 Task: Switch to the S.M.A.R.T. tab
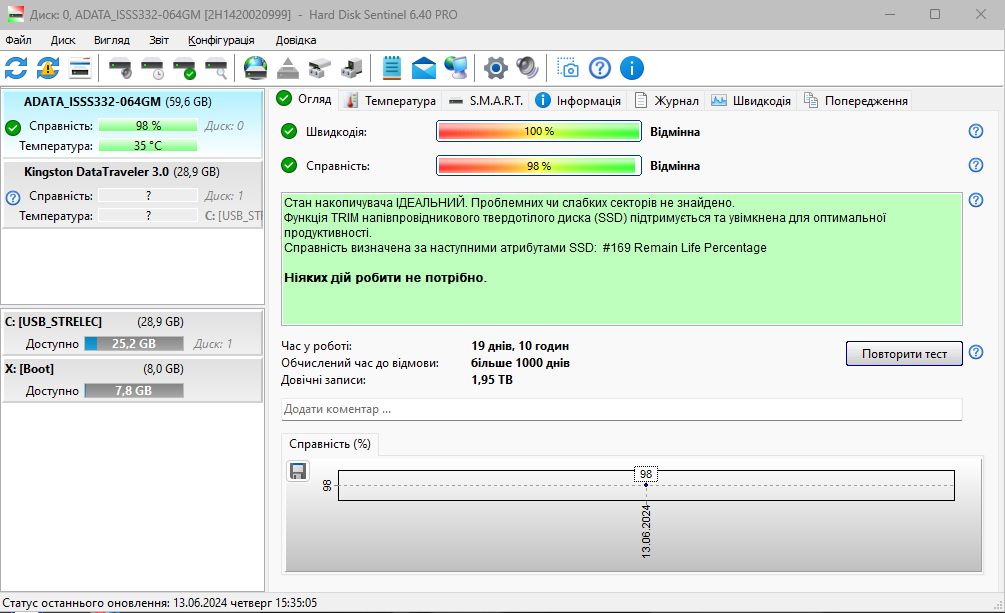486,101
